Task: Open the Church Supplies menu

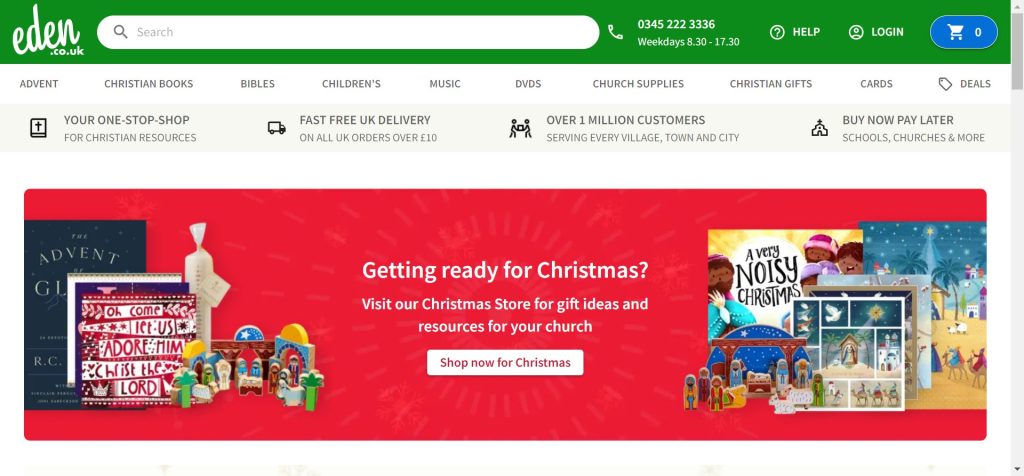Action: point(638,84)
